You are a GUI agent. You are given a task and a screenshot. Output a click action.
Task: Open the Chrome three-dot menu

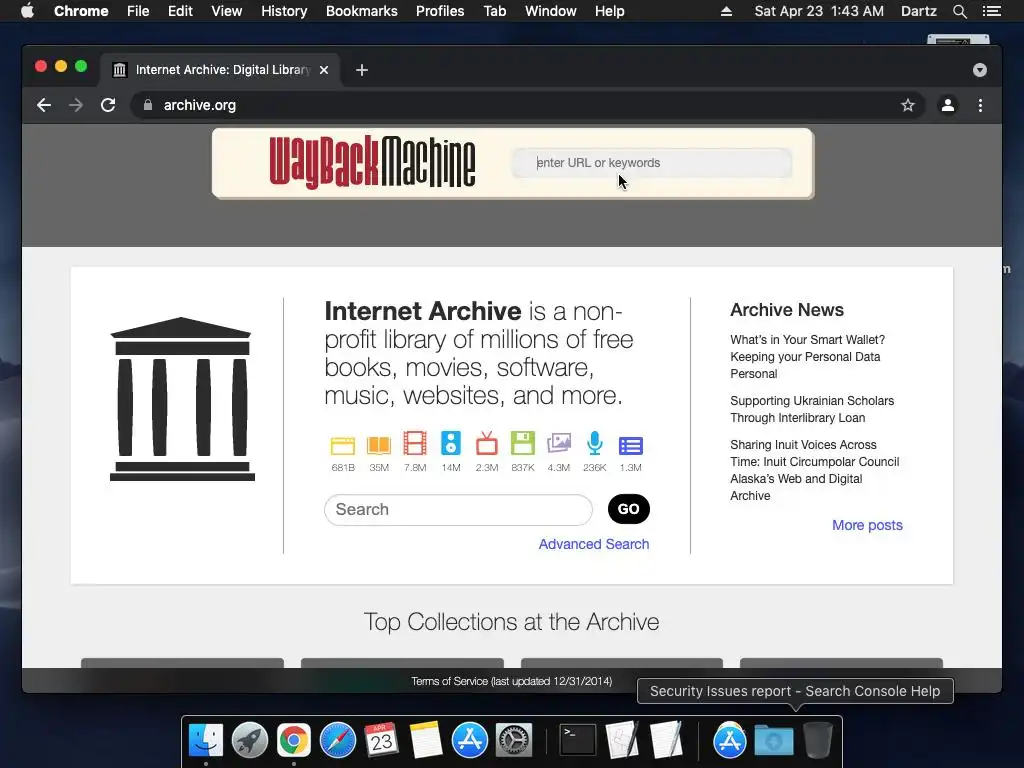(980, 105)
